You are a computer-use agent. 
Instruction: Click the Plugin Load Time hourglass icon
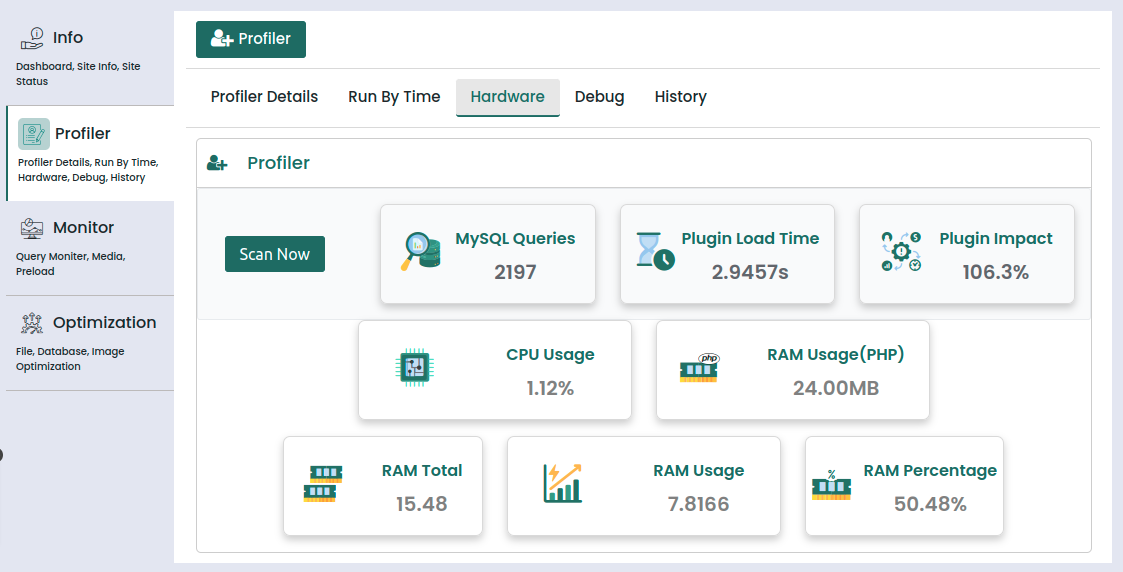[655, 251]
